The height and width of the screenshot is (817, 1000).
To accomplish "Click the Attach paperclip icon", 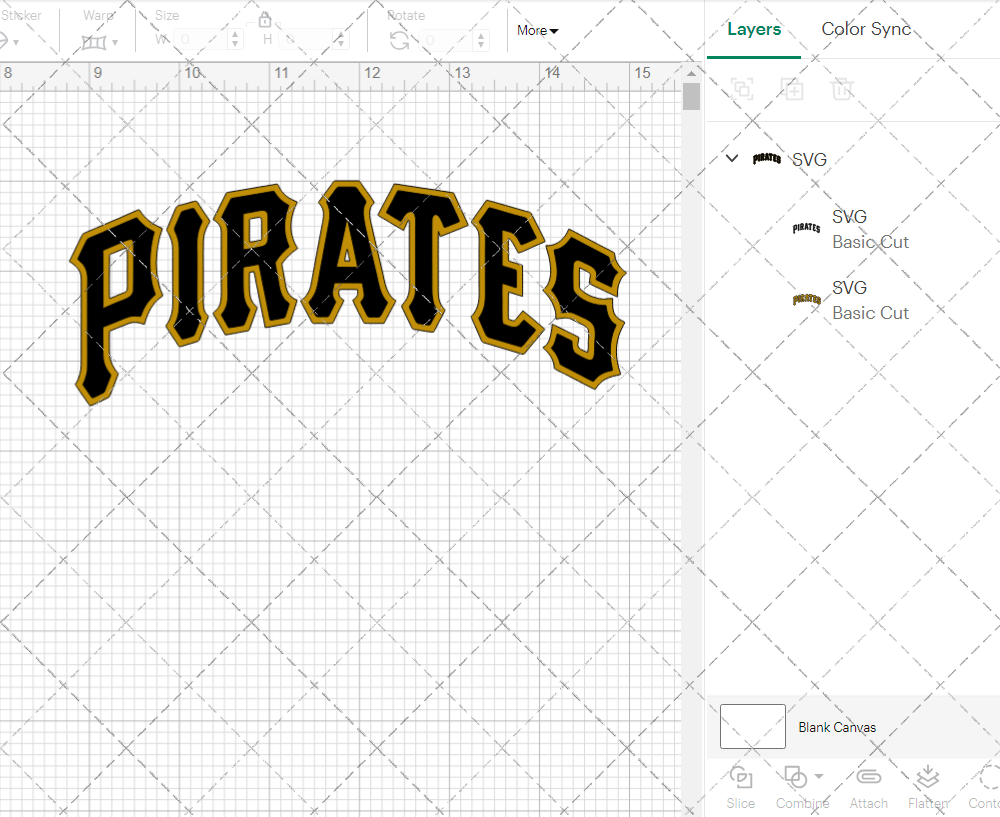I will [x=868, y=778].
